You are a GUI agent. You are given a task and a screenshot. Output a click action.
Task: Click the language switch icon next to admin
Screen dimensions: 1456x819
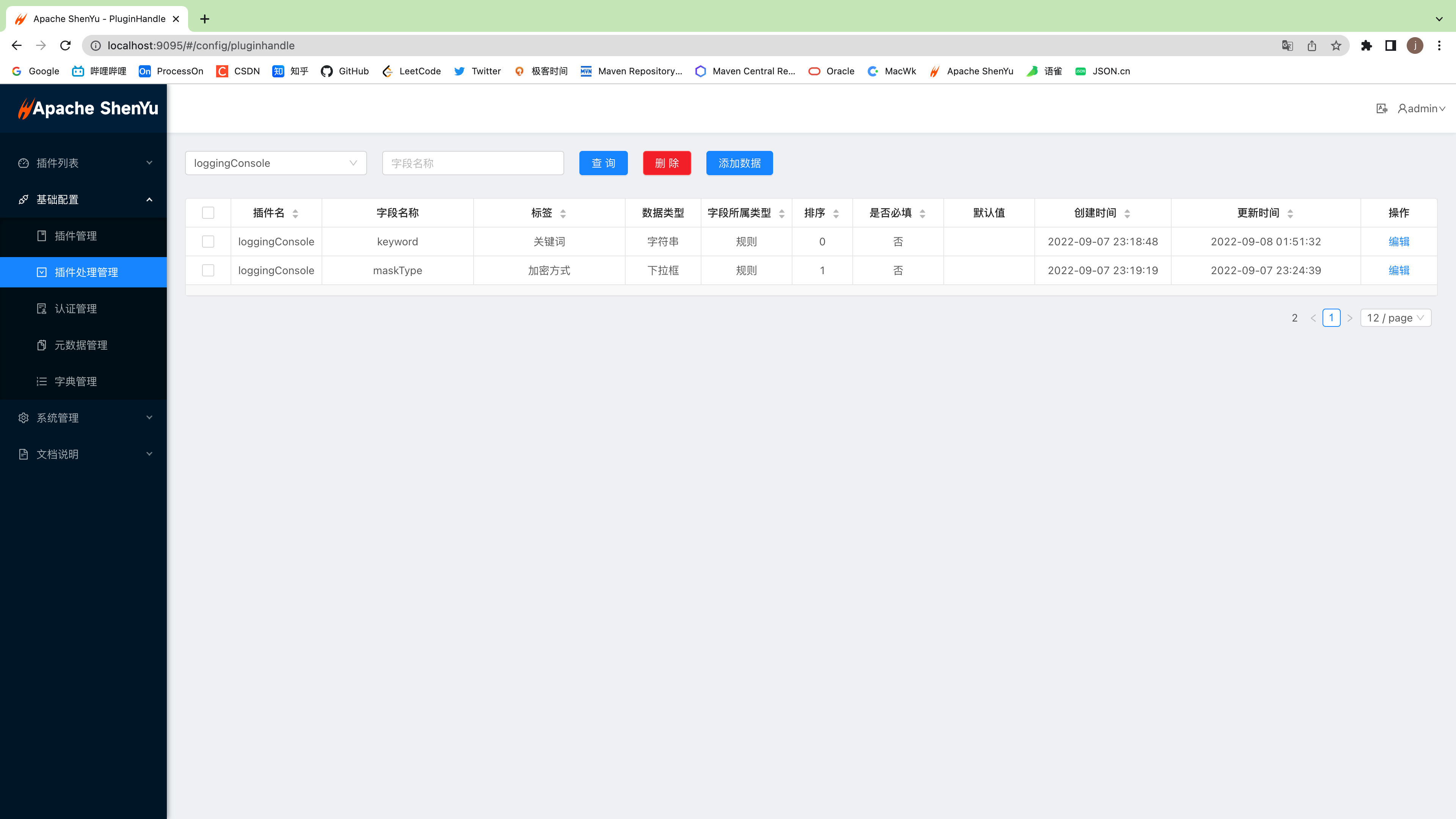click(1381, 108)
